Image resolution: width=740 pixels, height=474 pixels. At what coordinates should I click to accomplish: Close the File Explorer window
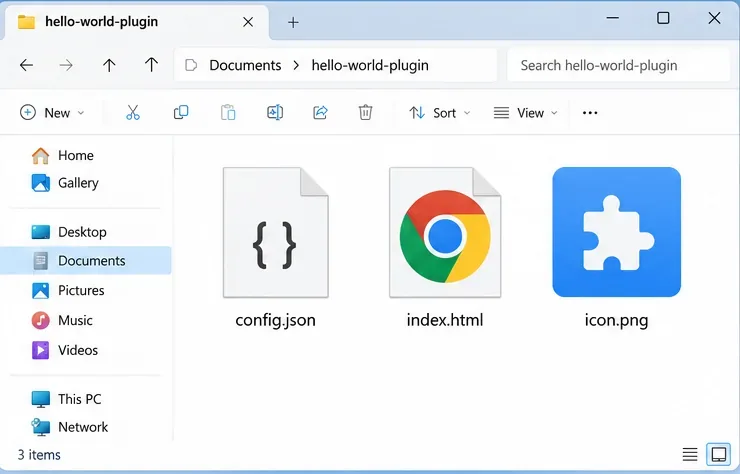point(715,18)
